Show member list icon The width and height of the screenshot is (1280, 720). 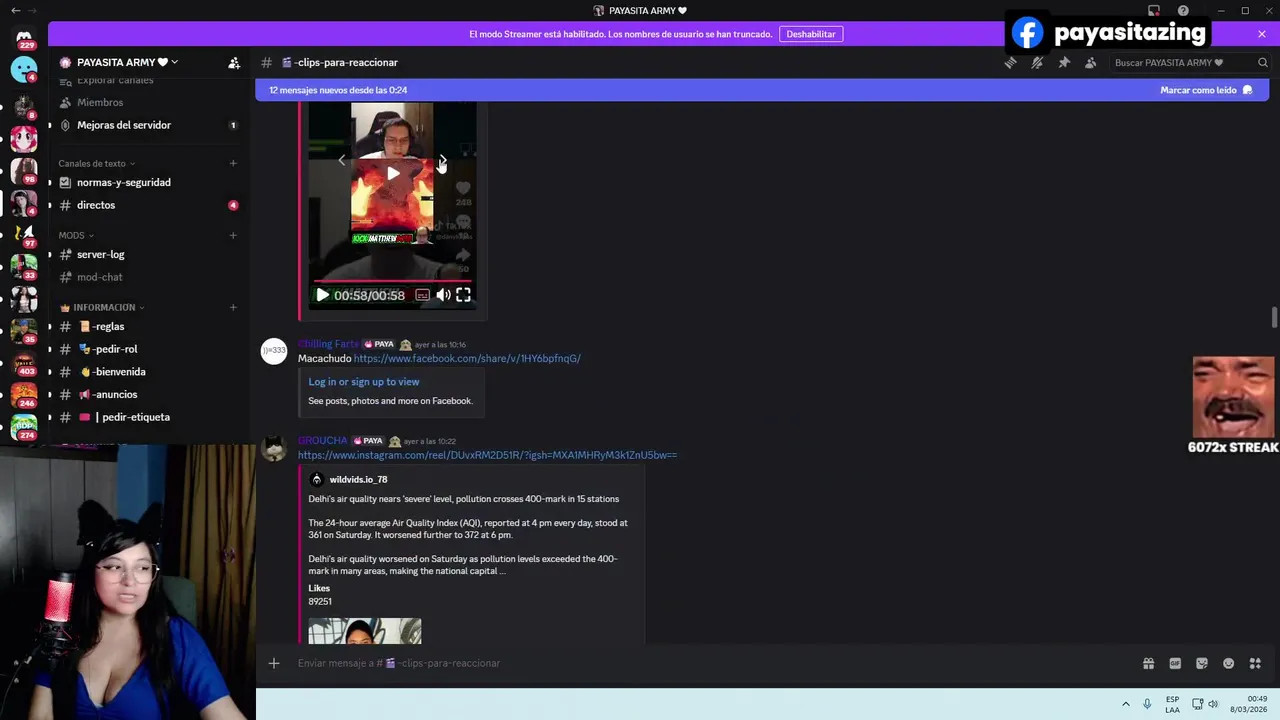pyautogui.click(x=1090, y=62)
